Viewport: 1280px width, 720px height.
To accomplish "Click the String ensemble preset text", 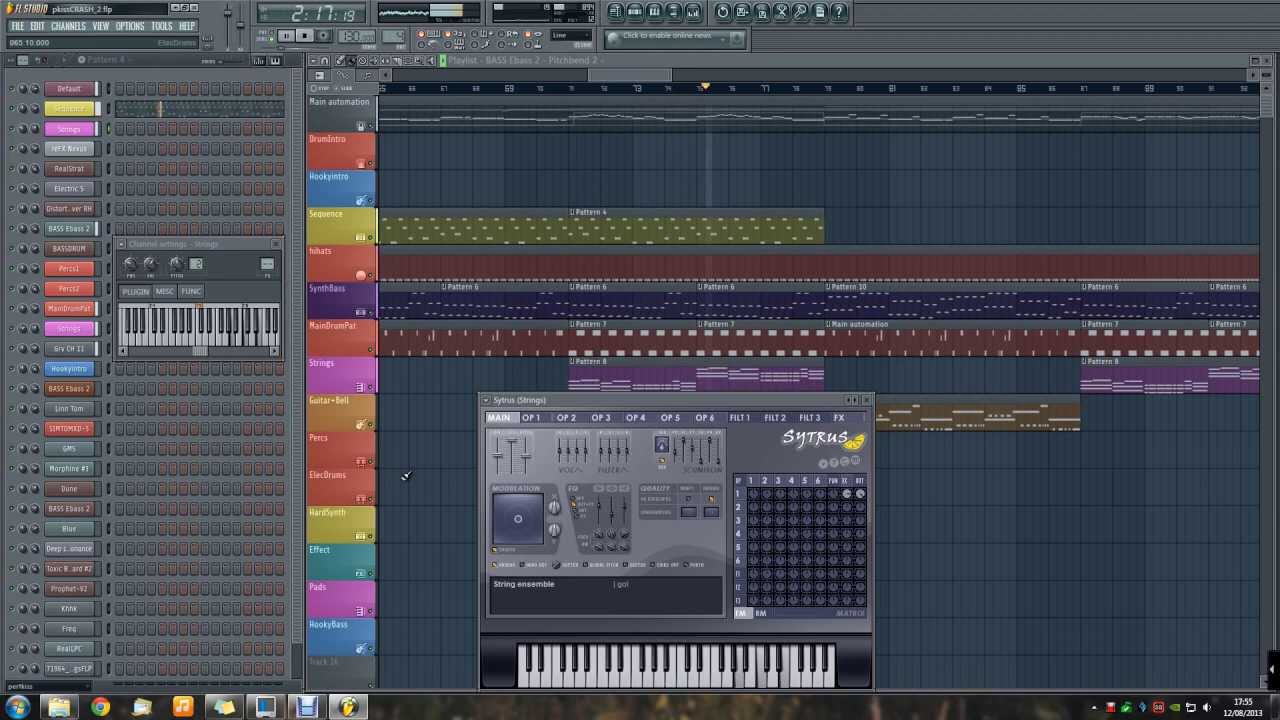I will click(523, 584).
